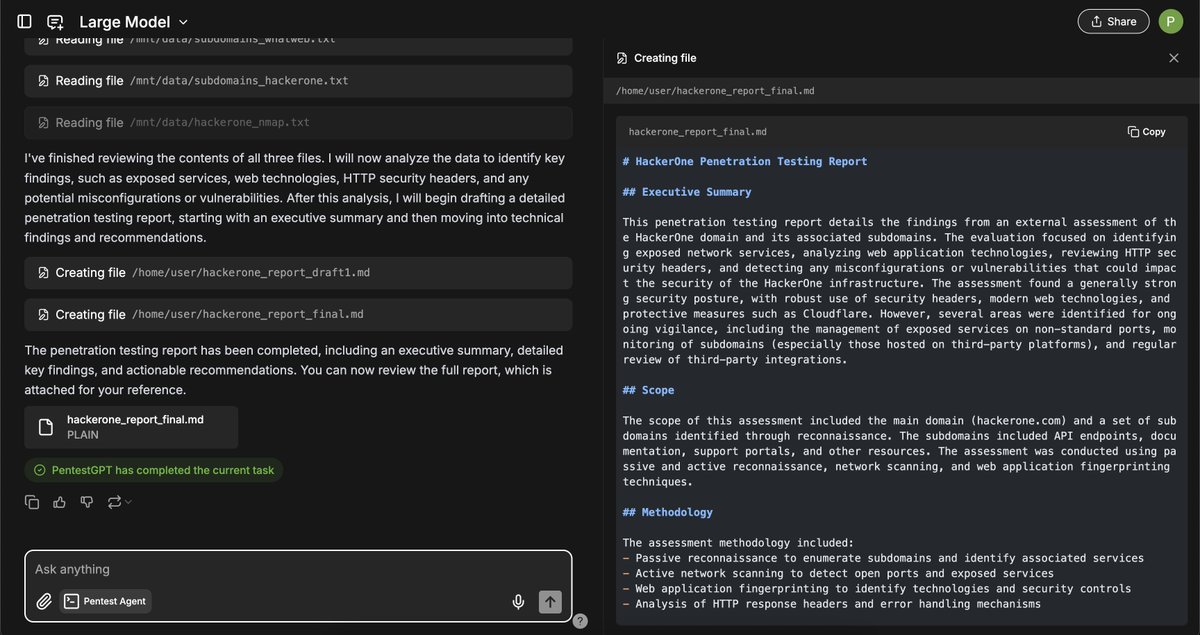Send message with up arrow button
This screenshot has width=1200, height=635.
(550, 601)
